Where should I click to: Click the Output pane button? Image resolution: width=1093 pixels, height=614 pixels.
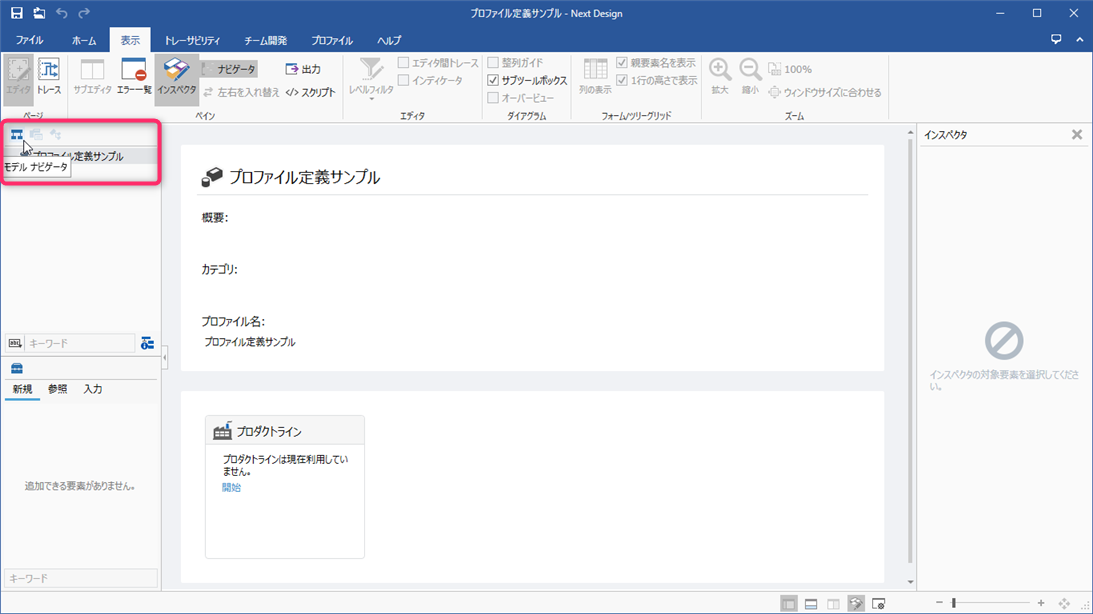[x=303, y=69]
